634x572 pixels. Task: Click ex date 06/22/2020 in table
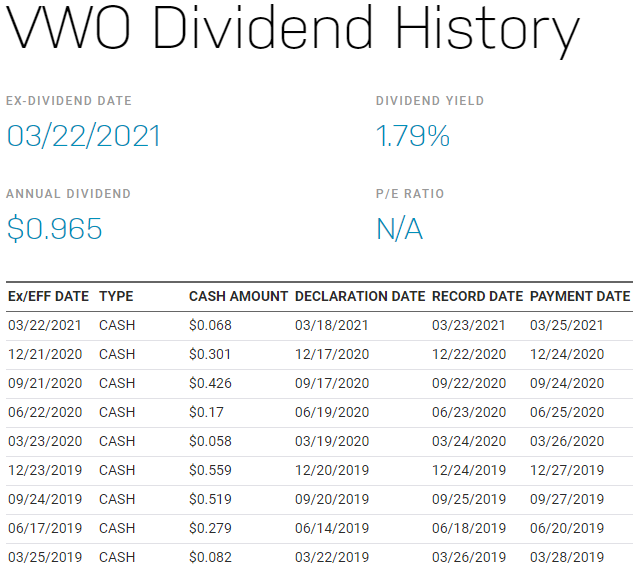[45, 412]
